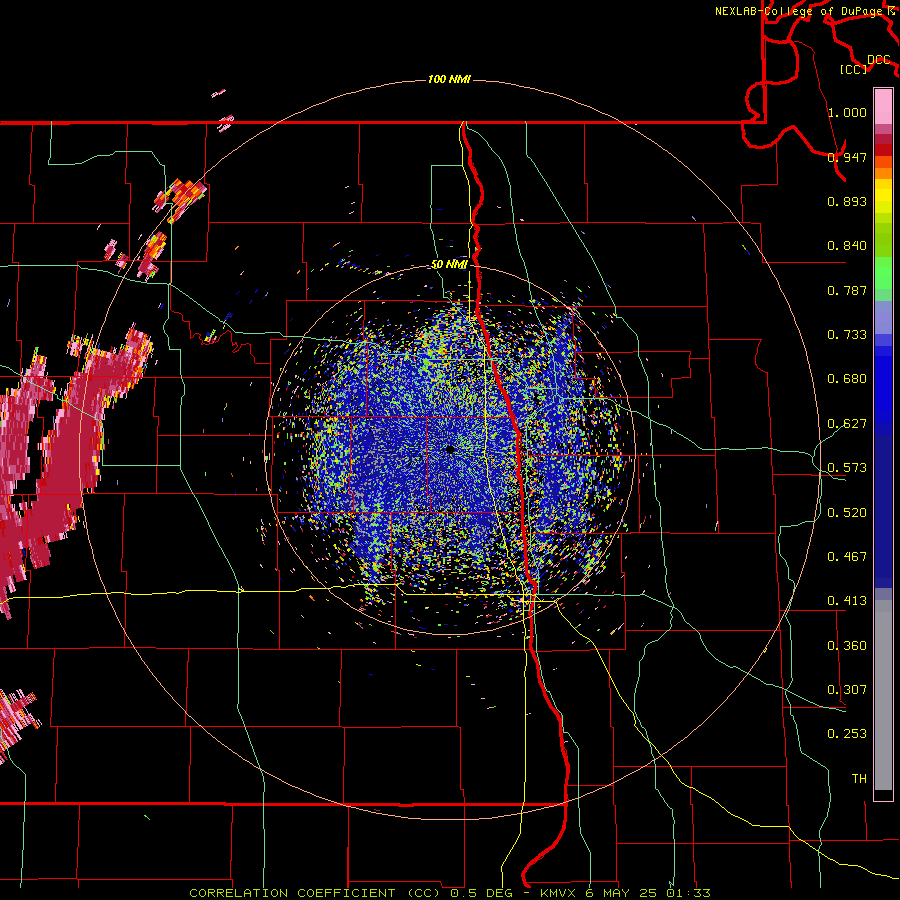Click the 1.000 legend value

(847, 112)
